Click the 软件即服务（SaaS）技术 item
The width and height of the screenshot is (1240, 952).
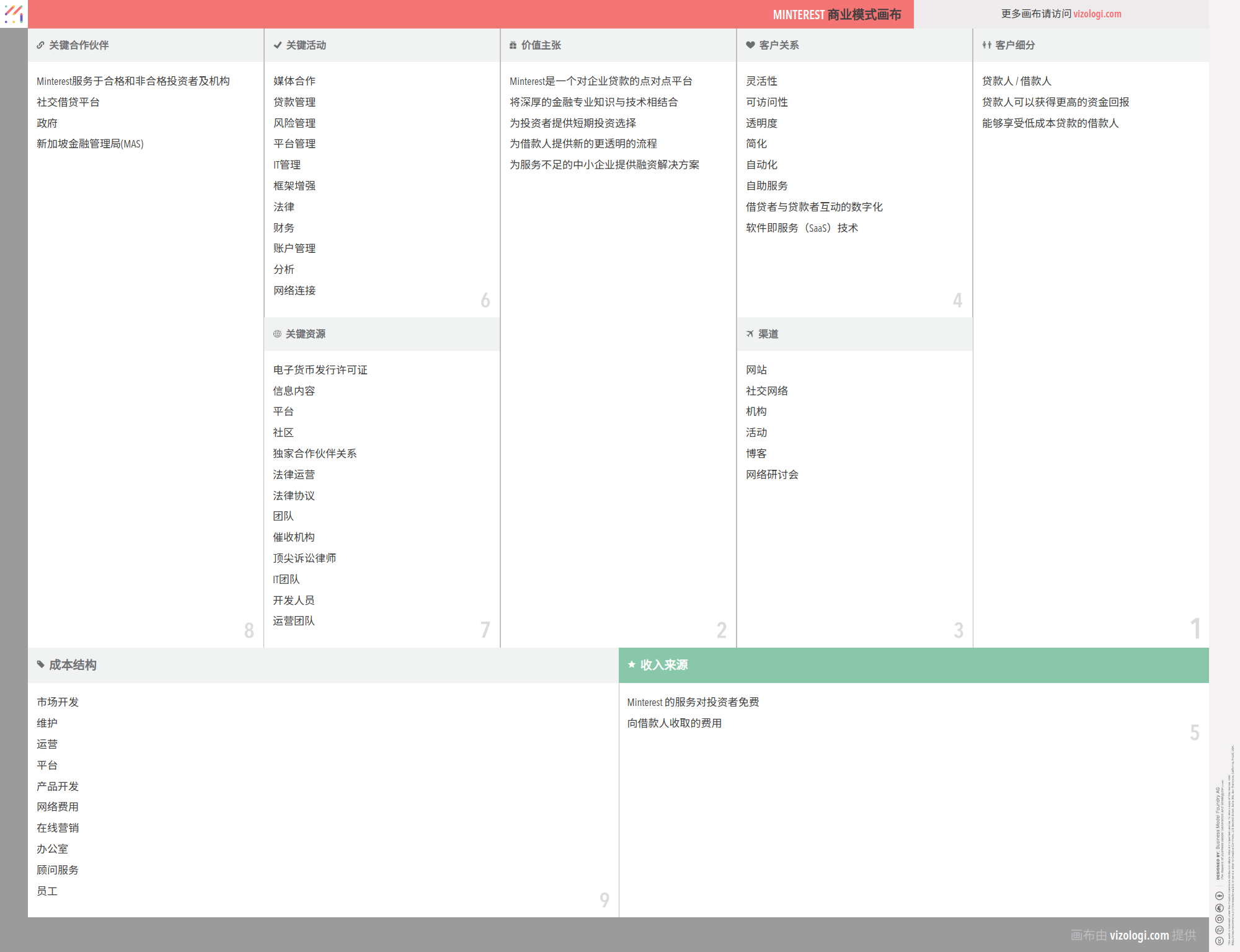(x=802, y=228)
